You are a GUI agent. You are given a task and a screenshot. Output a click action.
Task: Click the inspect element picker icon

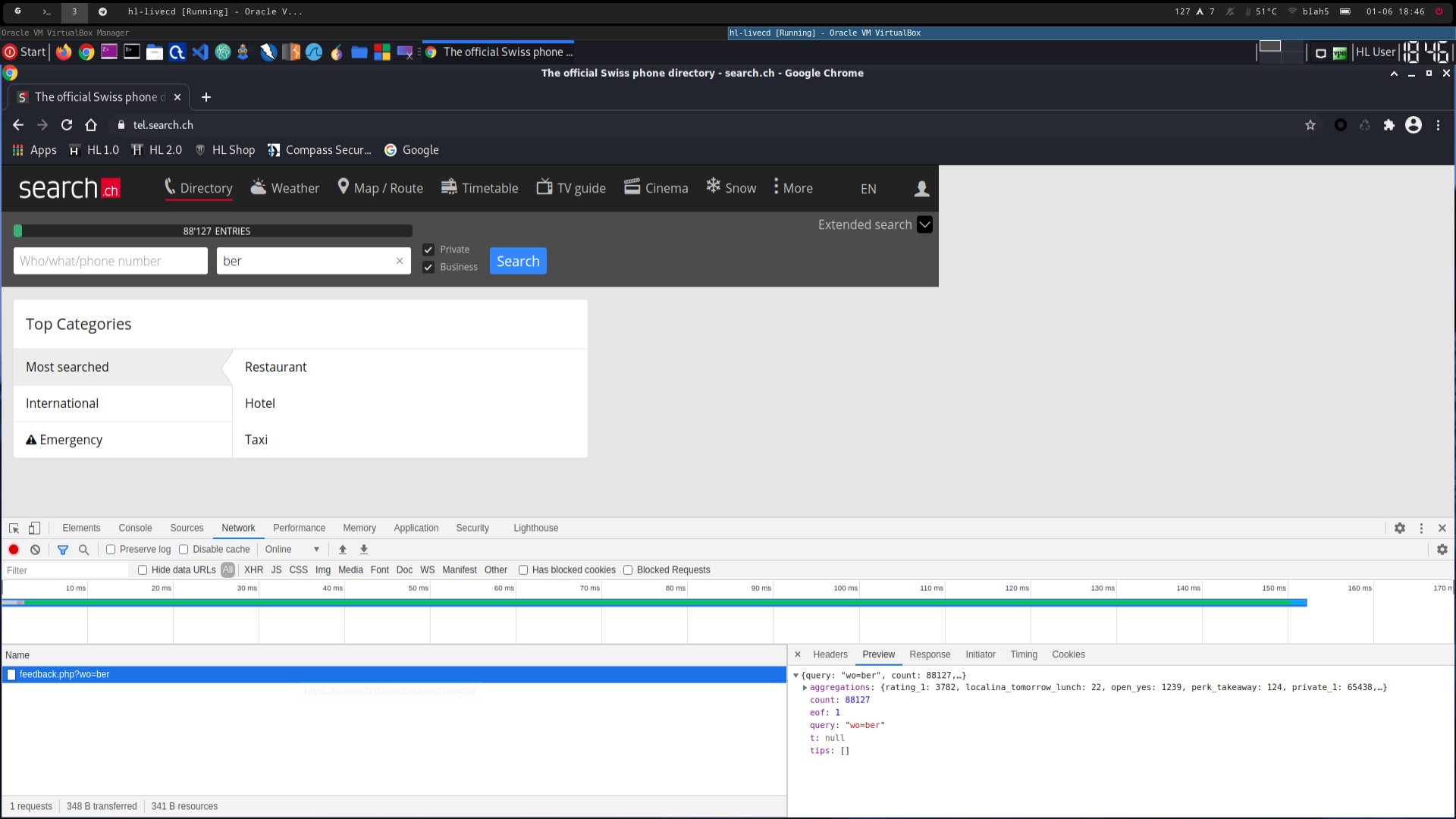[14, 529]
